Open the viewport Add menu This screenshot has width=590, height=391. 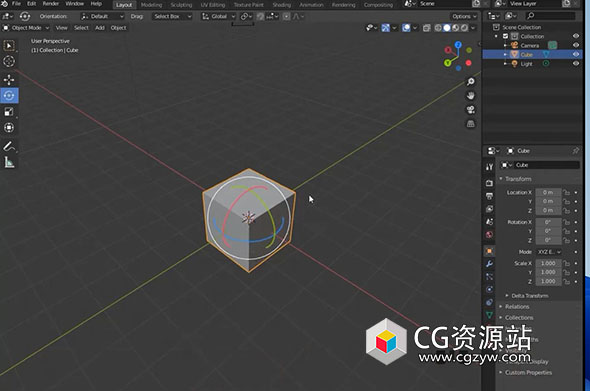[100, 28]
